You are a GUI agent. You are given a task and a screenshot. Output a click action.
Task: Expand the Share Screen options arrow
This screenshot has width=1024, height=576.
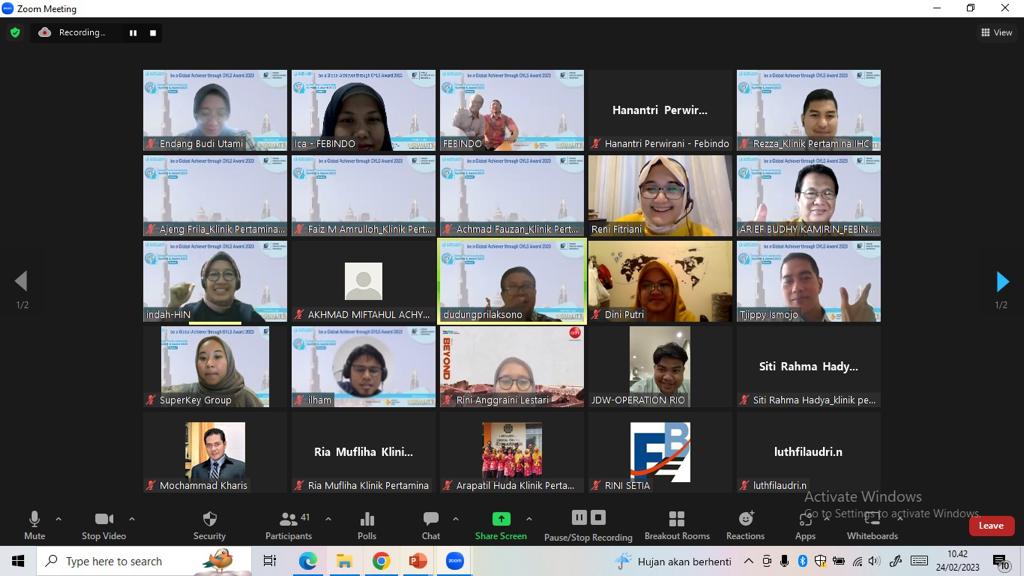tap(529, 519)
